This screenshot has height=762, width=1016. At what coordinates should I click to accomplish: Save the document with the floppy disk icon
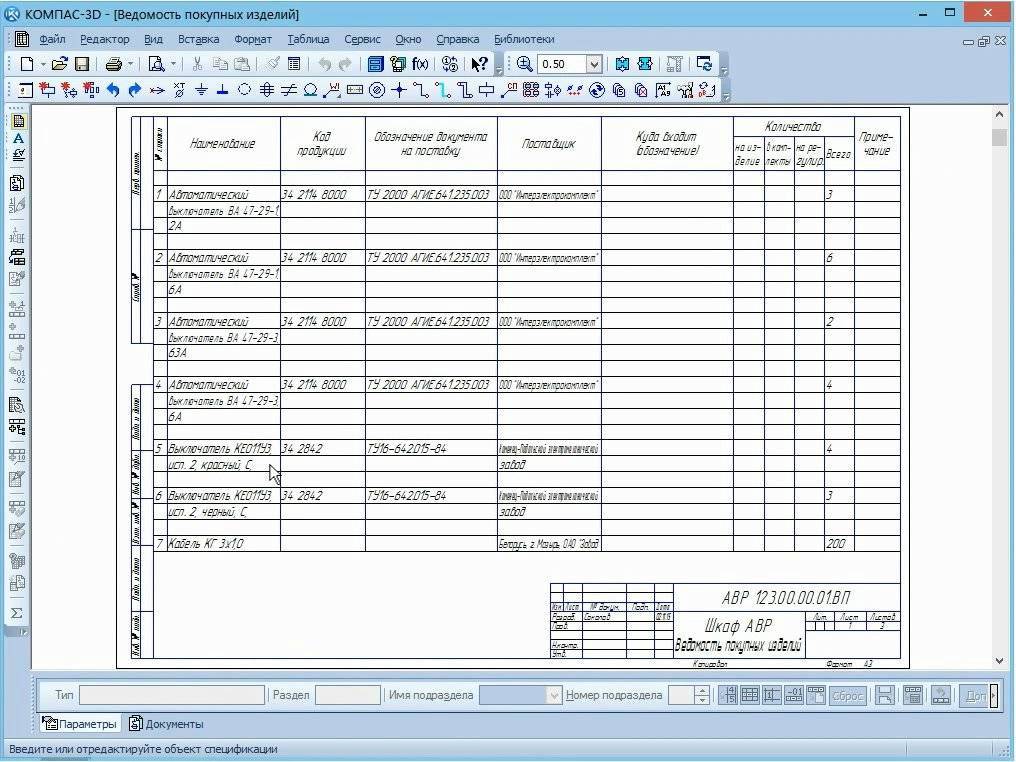click(x=82, y=64)
